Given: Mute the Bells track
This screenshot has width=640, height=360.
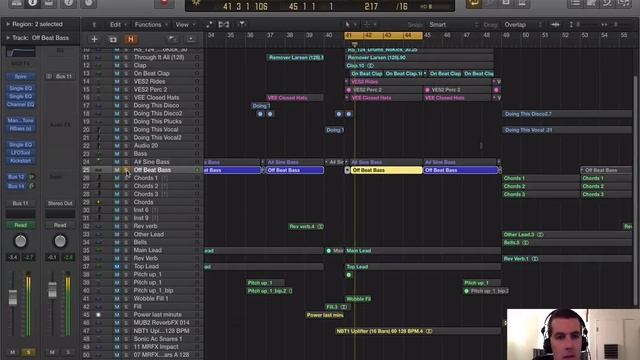Looking at the screenshot, I should [x=117, y=242].
